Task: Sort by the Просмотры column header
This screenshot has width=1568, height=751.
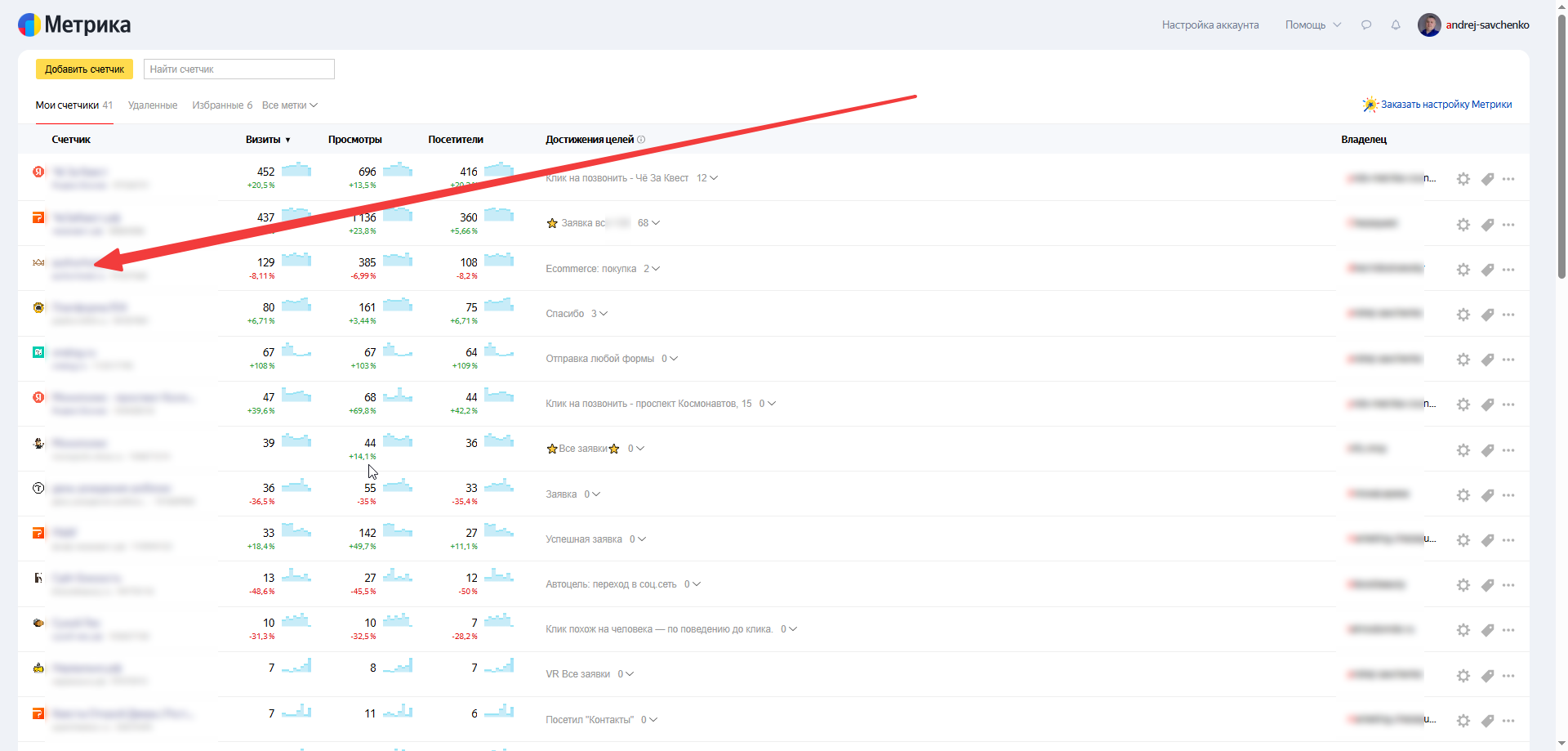Action: point(355,140)
